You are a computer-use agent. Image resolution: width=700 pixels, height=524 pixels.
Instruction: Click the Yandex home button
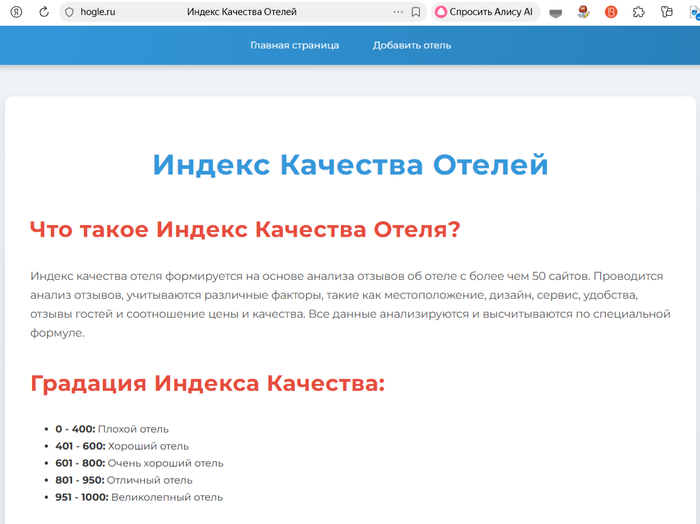click(x=16, y=12)
